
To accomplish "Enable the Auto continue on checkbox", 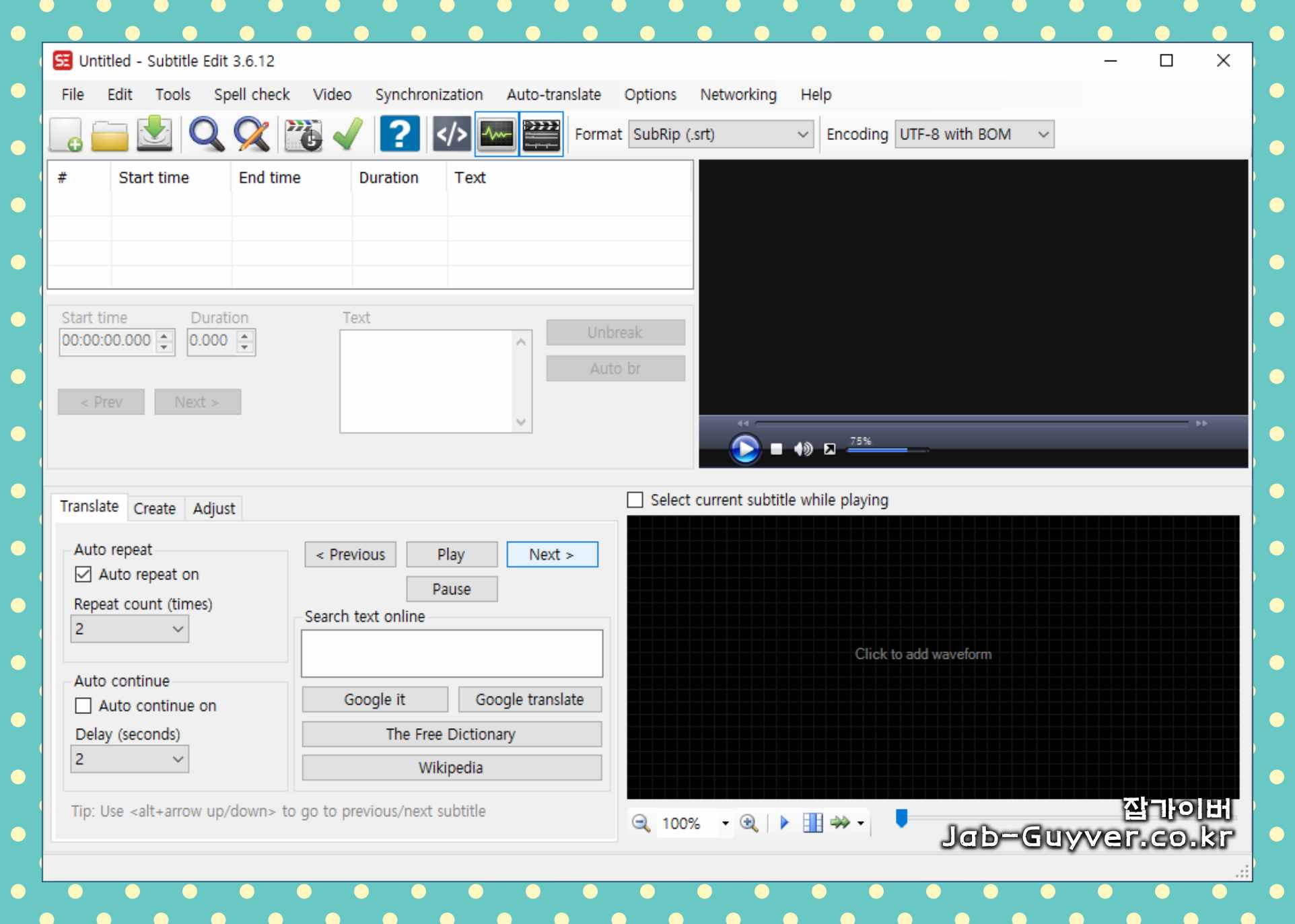I will pos(83,705).
